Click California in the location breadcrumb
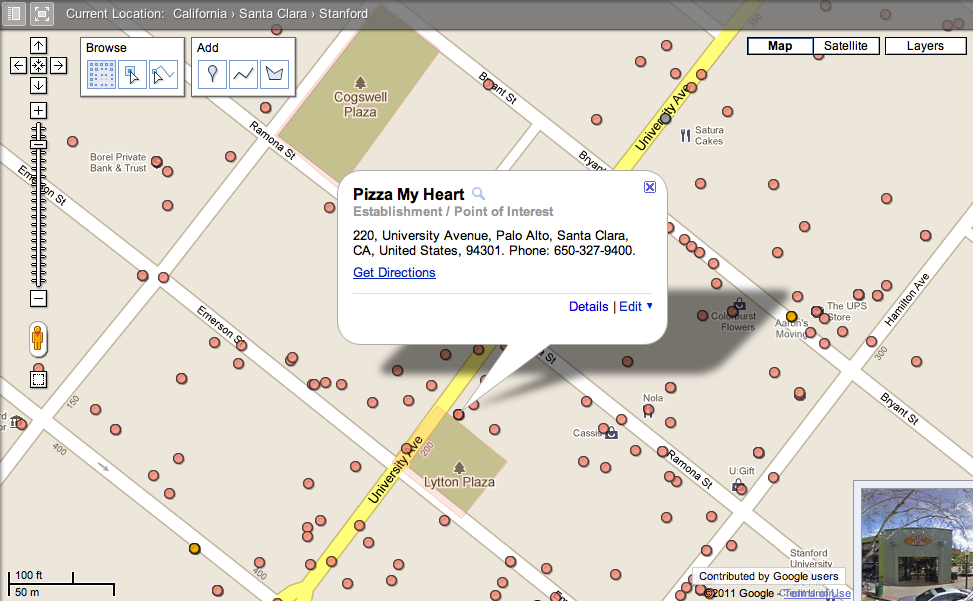This screenshot has height=601, width=973. click(200, 14)
